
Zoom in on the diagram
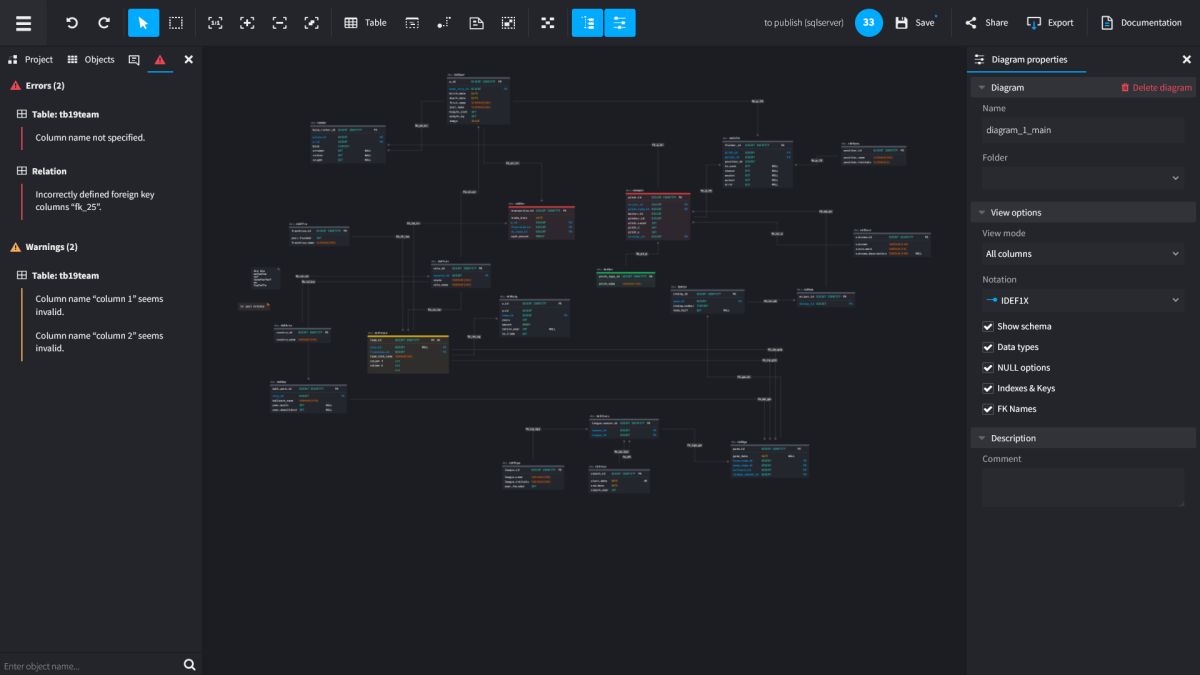247,22
